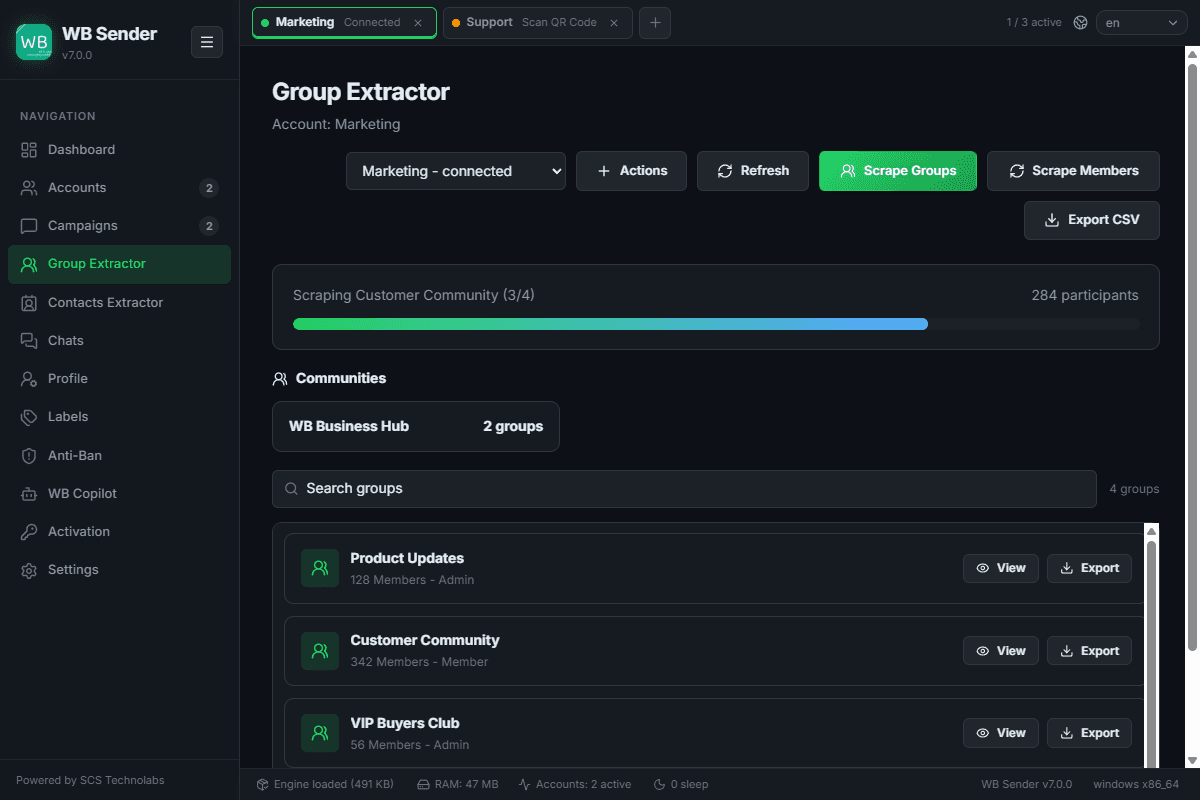Click the WB Sender logo icon
The width and height of the screenshot is (1200, 800).
pos(34,42)
